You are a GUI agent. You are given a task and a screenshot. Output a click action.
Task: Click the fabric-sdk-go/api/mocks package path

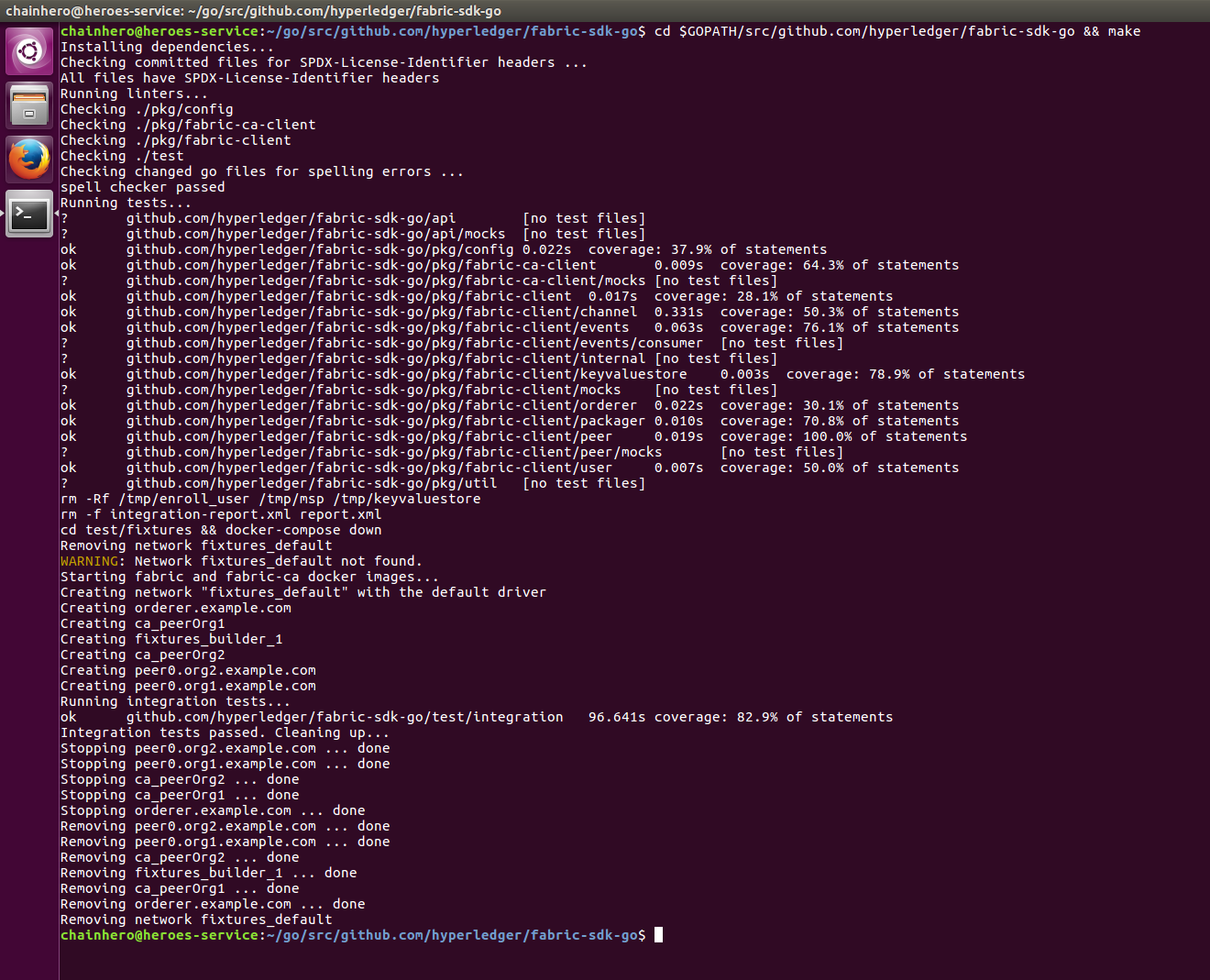point(315,234)
